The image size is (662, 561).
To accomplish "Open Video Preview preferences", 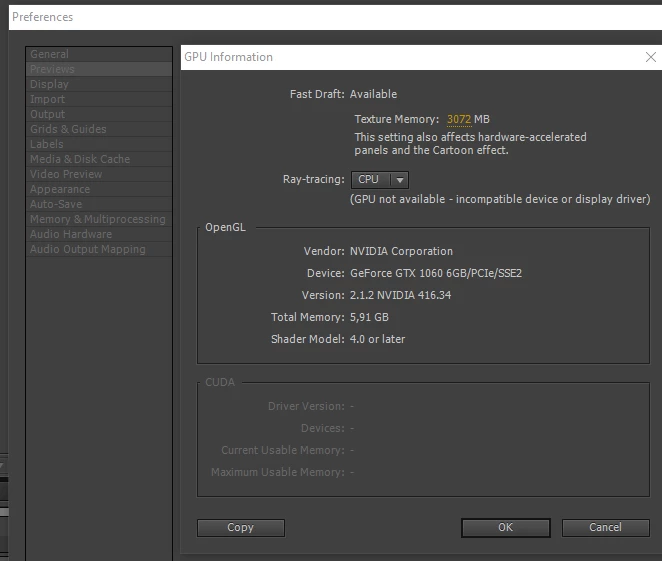I will coord(99,174).
